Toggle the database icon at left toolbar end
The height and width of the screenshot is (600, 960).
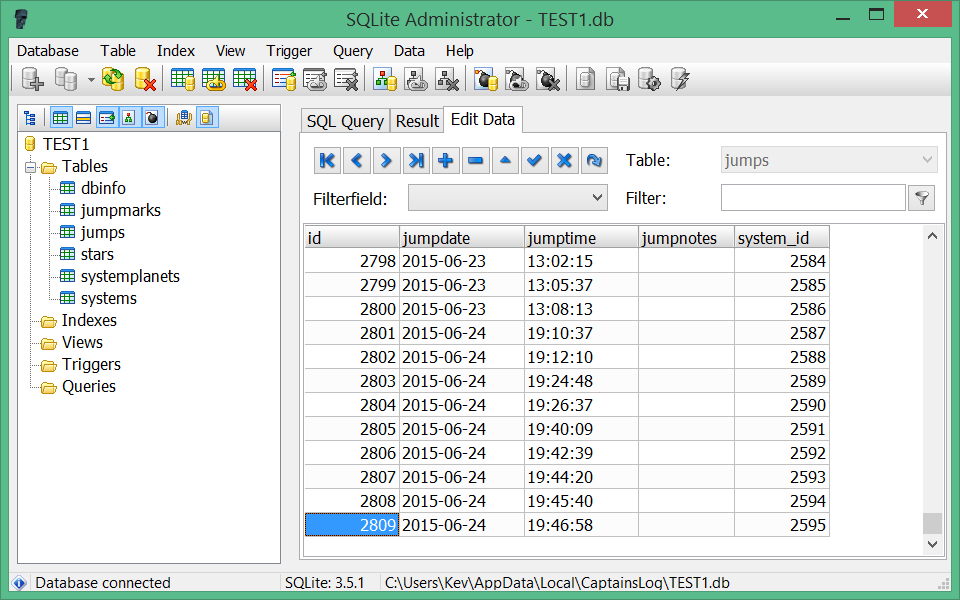click(207, 118)
